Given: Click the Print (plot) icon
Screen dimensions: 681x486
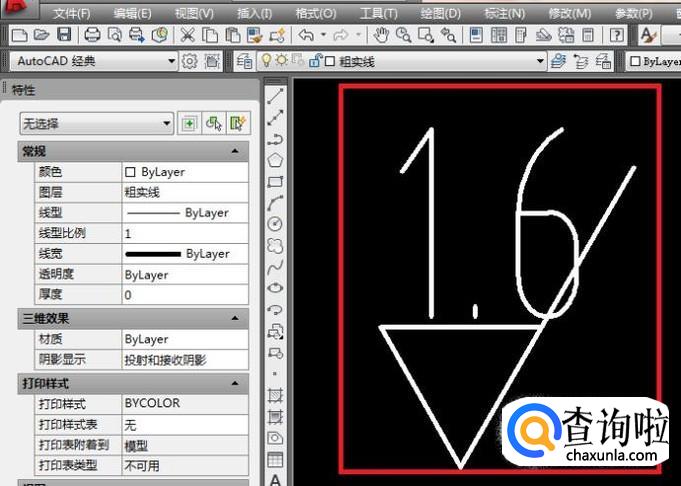Looking at the screenshot, I should [92, 35].
